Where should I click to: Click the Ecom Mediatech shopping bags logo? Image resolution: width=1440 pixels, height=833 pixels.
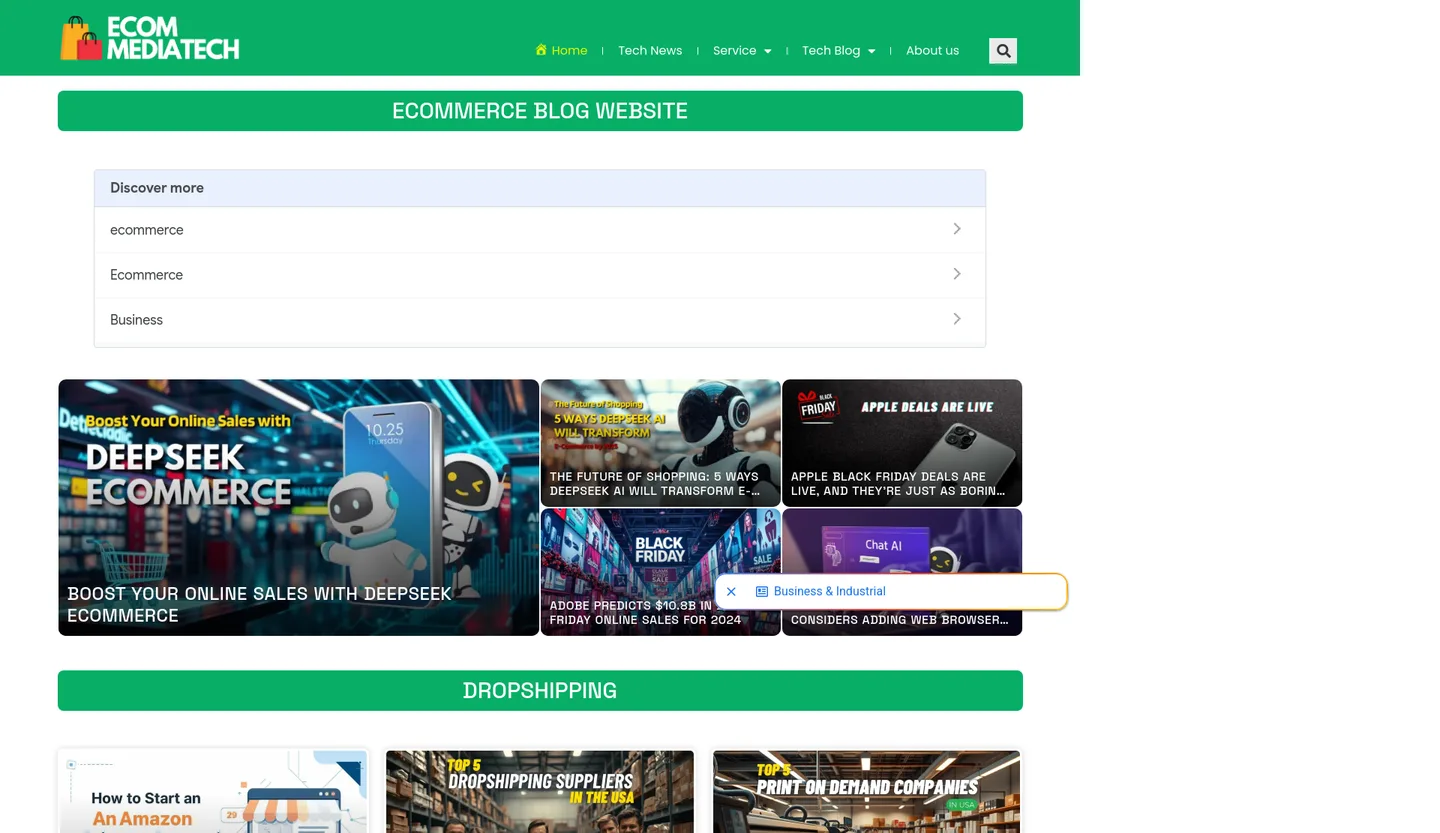tap(150, 38)
